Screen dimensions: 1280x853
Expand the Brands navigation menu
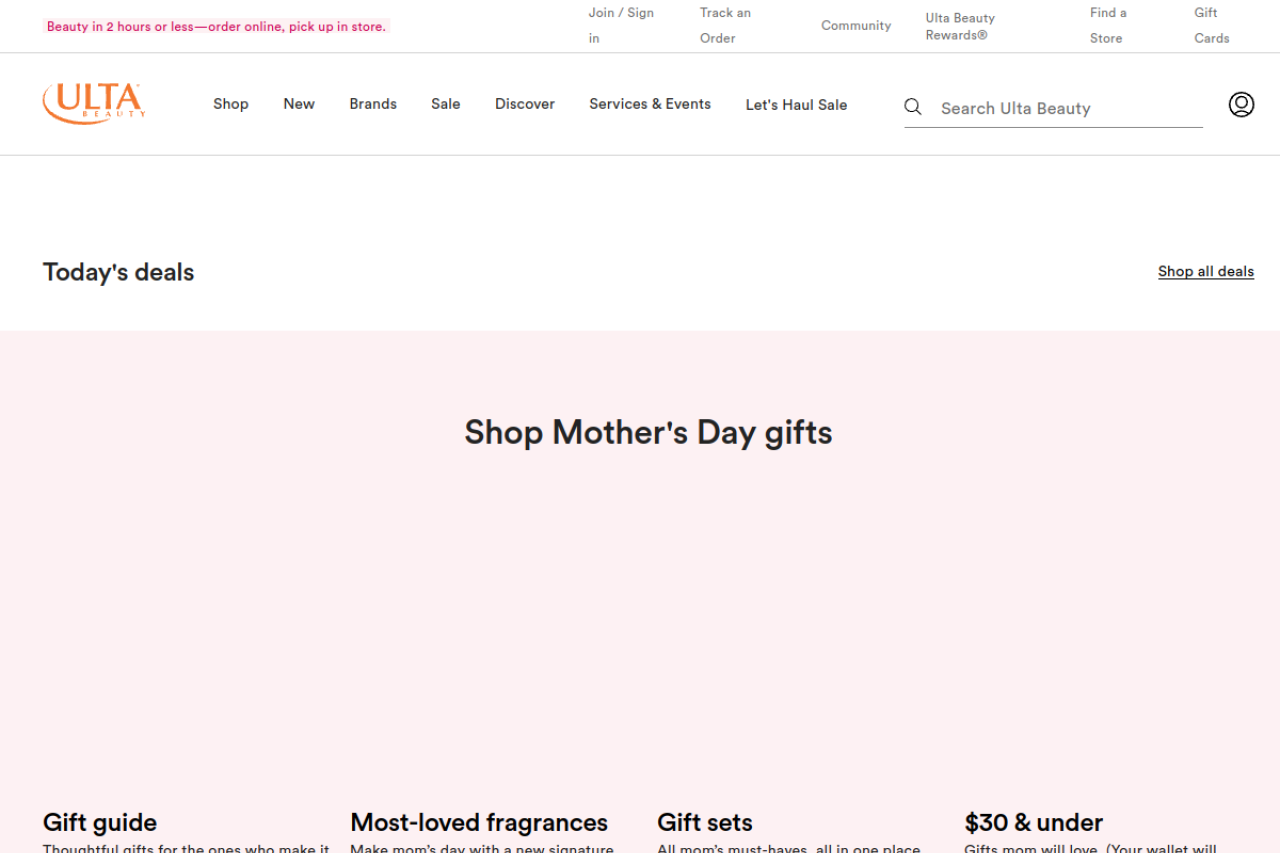click(373, 104)
